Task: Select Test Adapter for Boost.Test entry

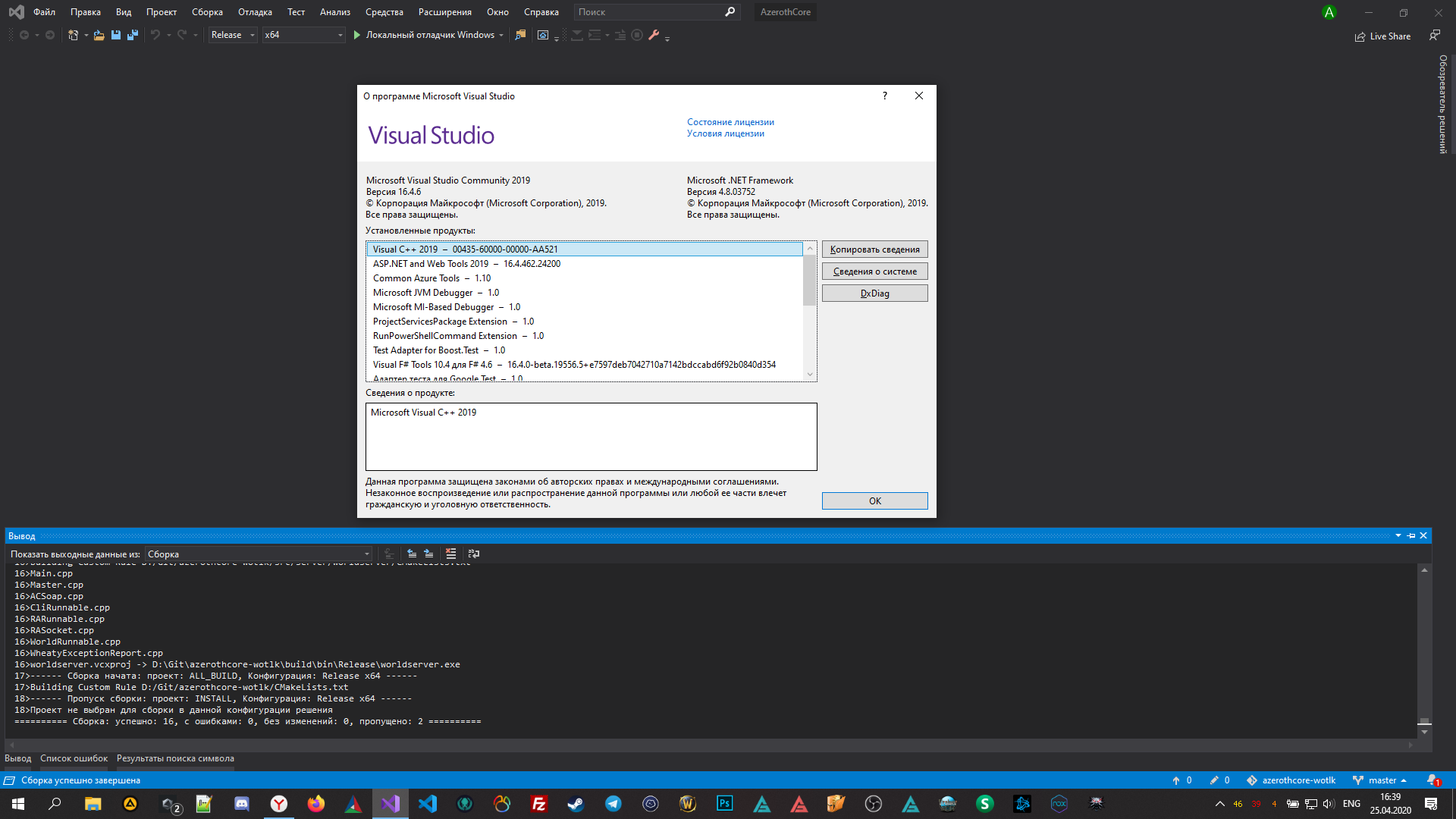Action: click(584, 350)
